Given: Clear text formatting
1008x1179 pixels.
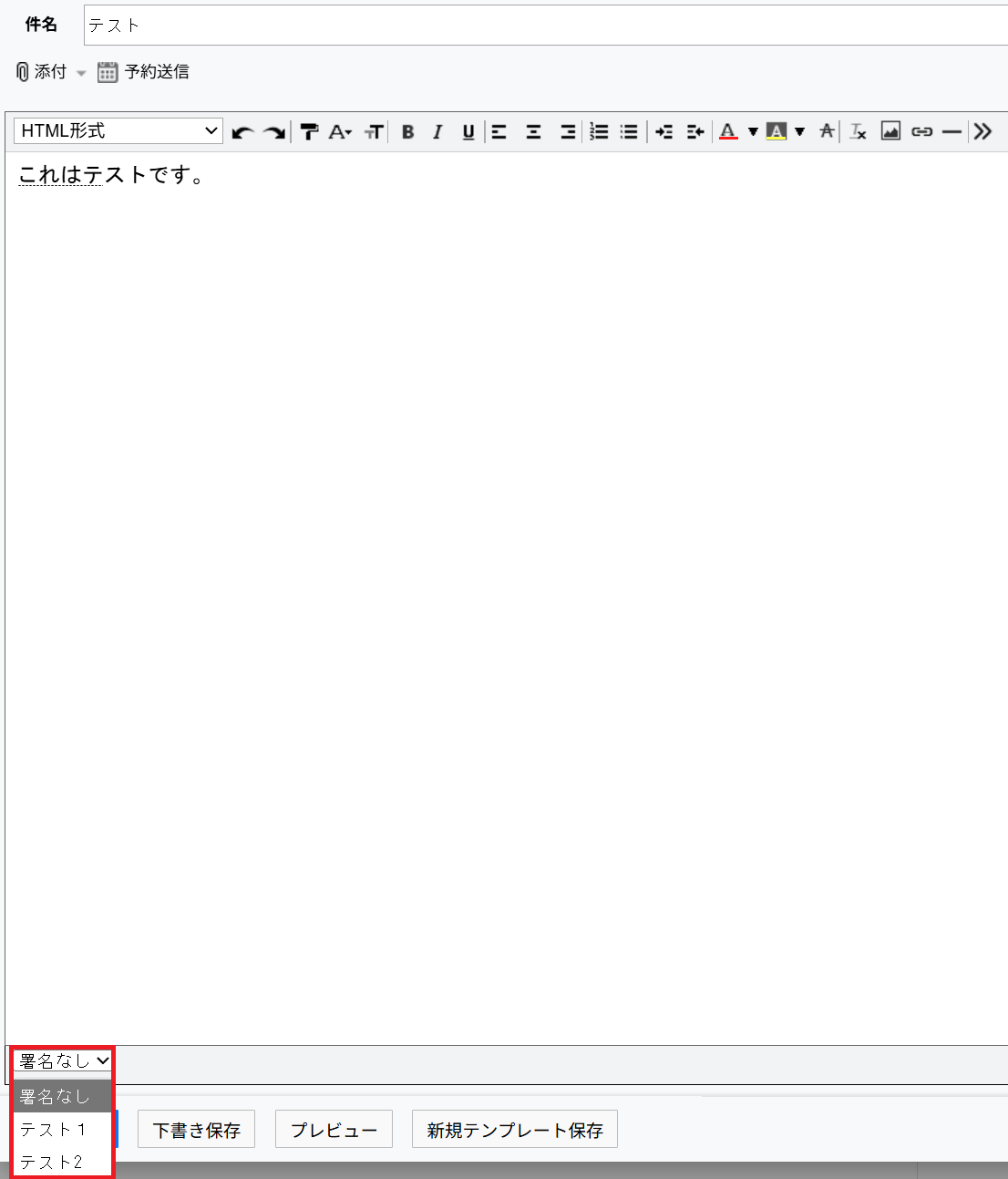Looking at the screenshot, I should [858, 131].
